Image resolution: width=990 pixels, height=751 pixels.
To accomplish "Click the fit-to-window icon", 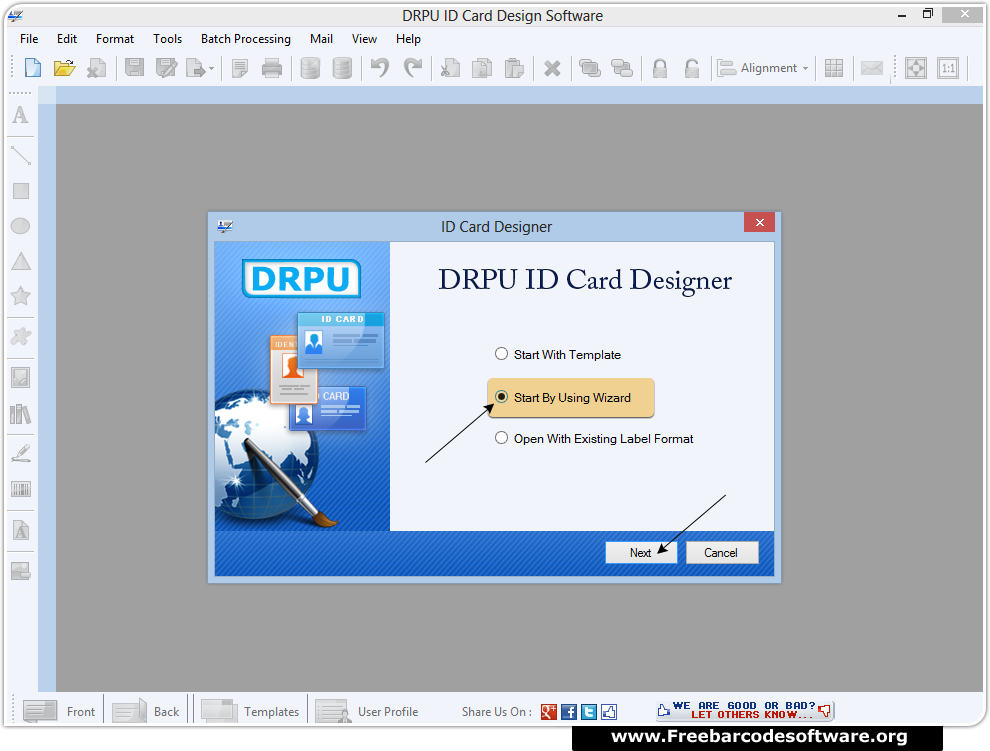I will point(916,68).
